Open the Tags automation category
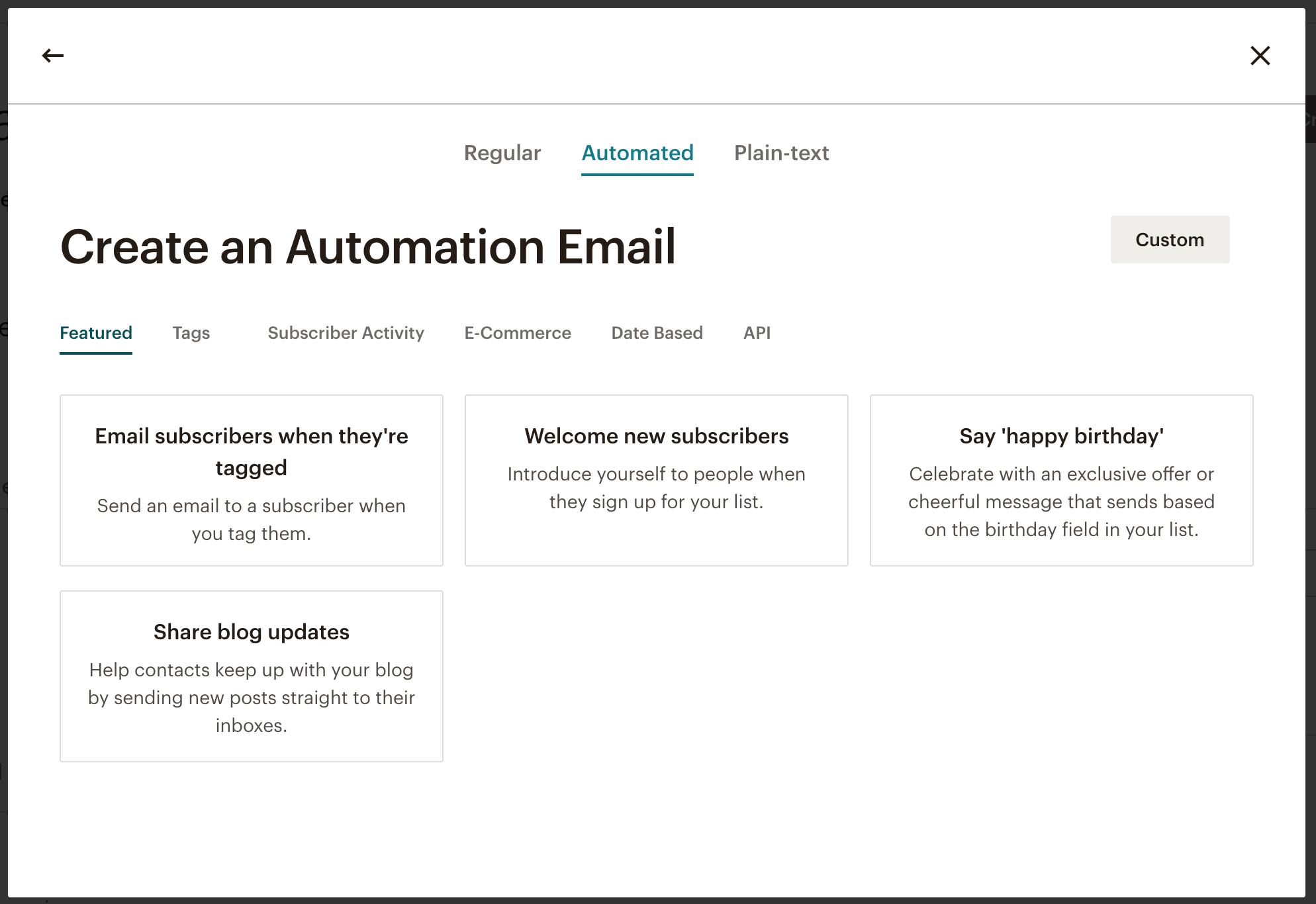The height and width of the screenshot is (904, 1316). (191, 333)
